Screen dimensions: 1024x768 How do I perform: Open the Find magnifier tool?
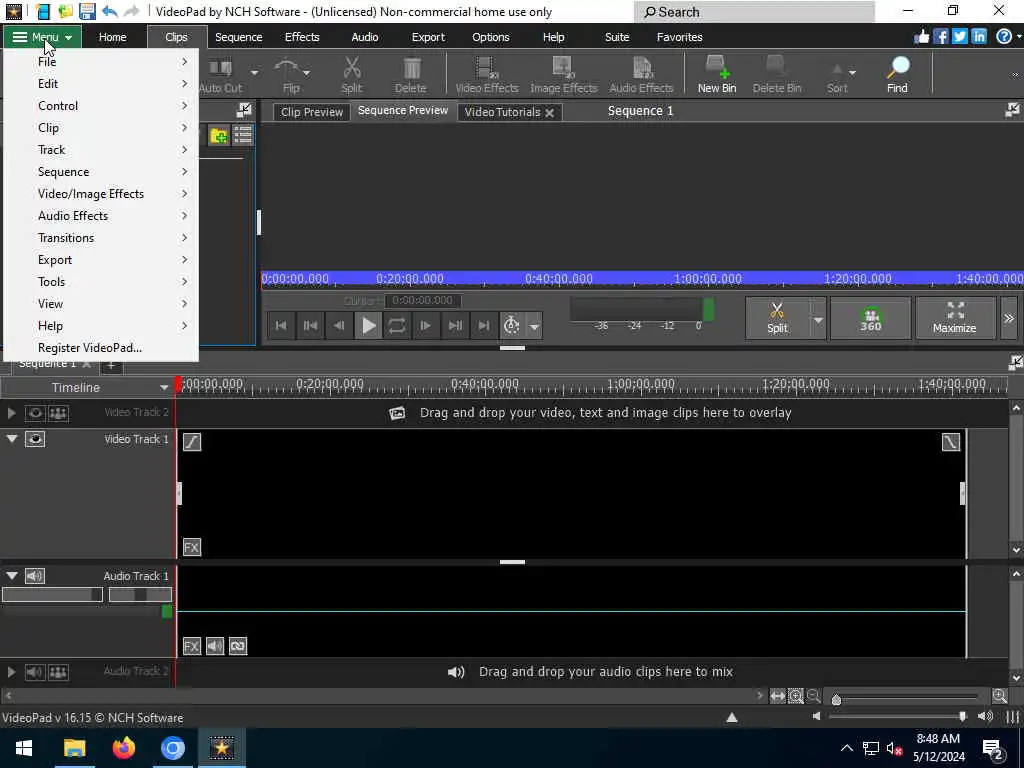[897, 74]
